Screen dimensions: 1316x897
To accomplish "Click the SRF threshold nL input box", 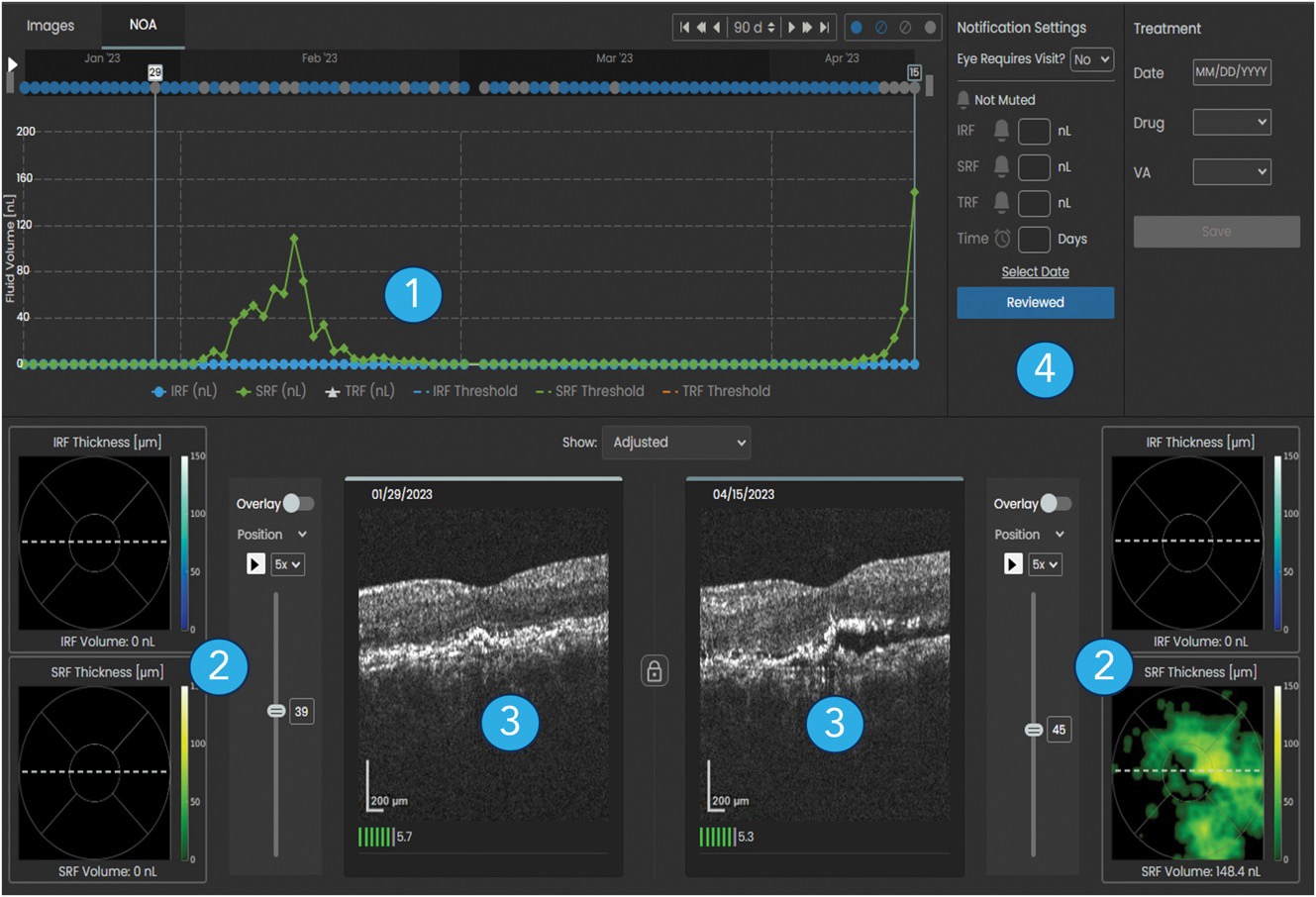I will [x=1034, y=166].
